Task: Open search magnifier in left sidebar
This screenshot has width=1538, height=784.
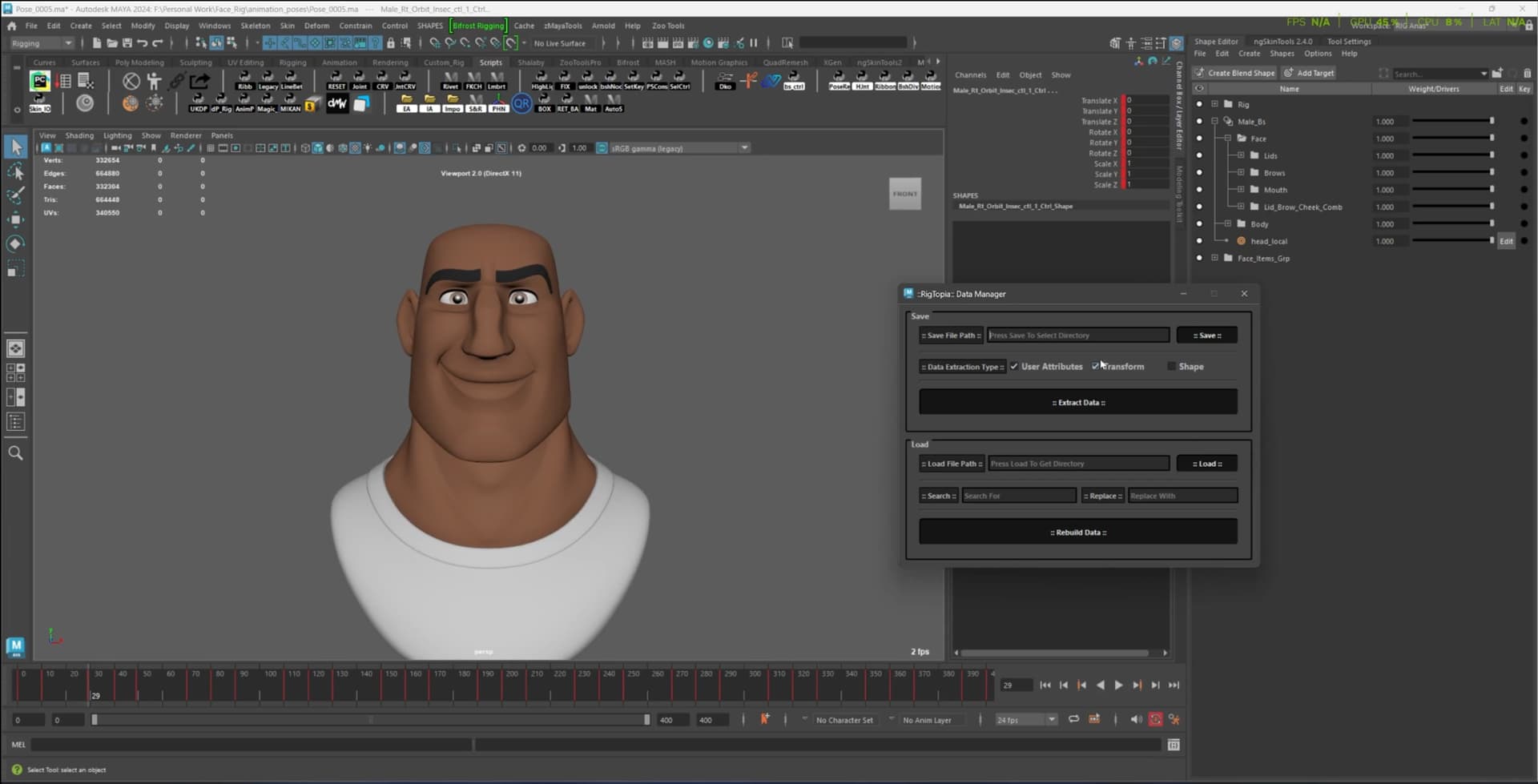Action: point(15,453)
